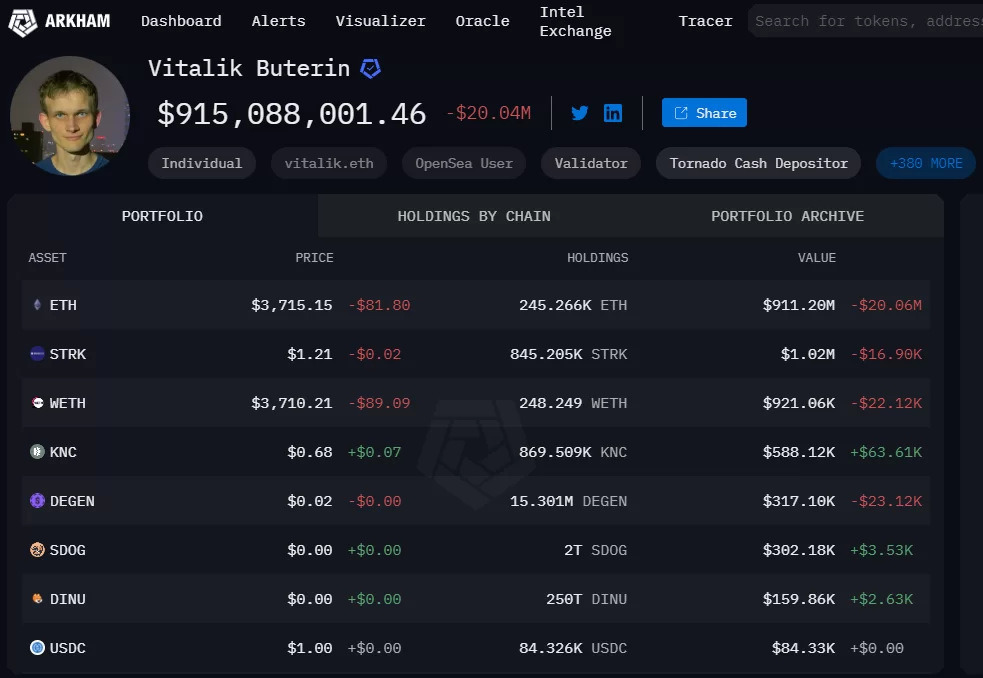Open the Dashboard menu item
The height and width of the screenshot is (678, 983).
tap(181, 21)
